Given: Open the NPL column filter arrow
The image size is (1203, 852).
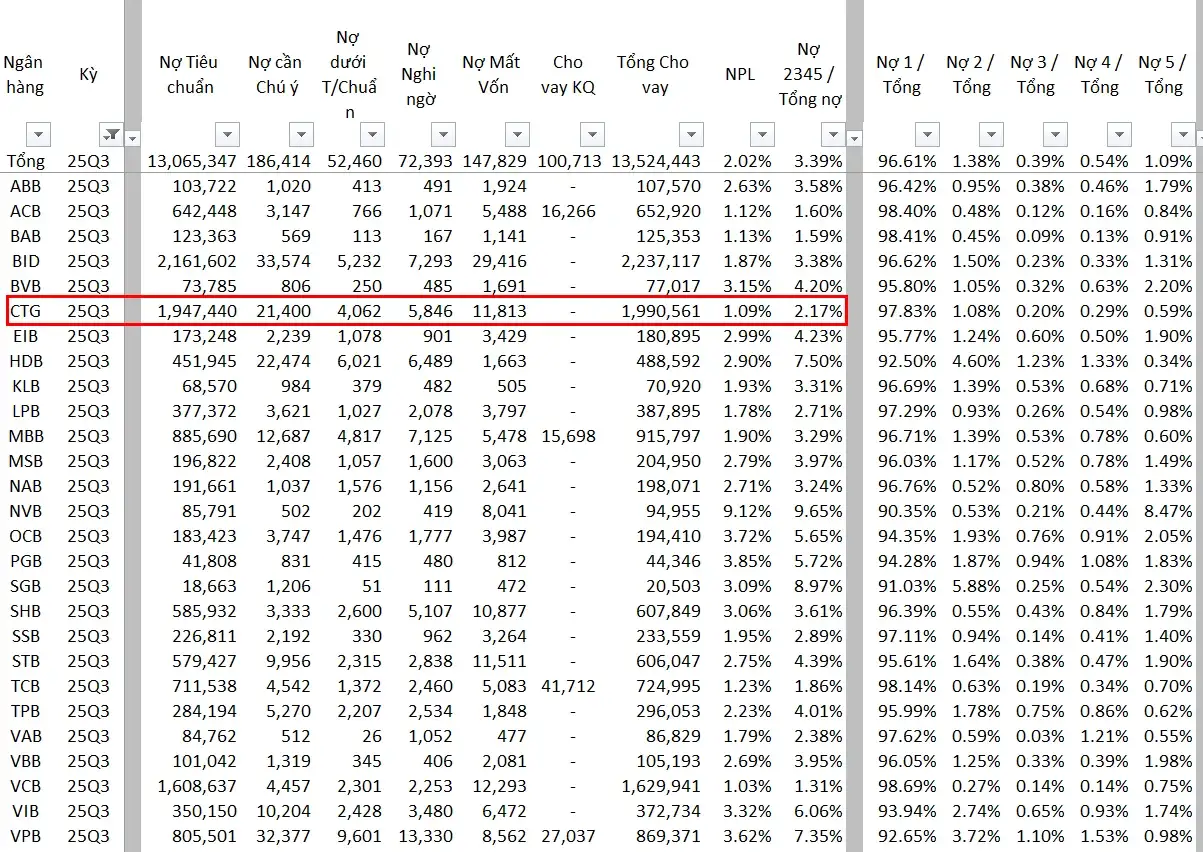Looking at the screenshot, I should (x=762, y=134).
